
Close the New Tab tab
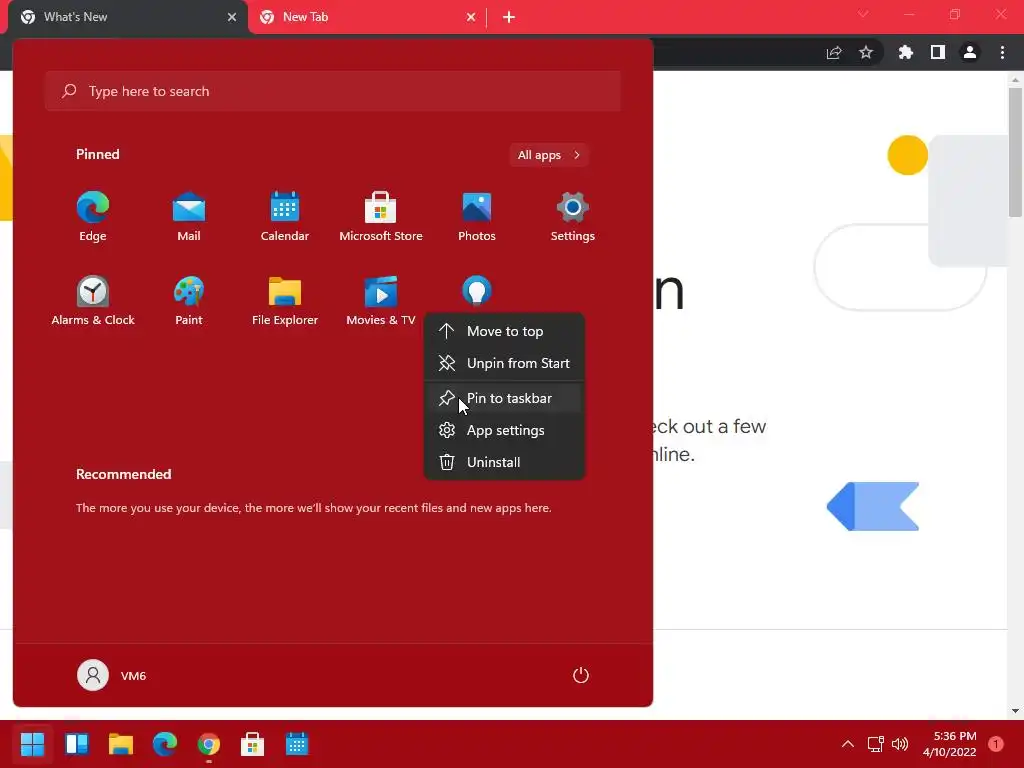tap(471, 17)
